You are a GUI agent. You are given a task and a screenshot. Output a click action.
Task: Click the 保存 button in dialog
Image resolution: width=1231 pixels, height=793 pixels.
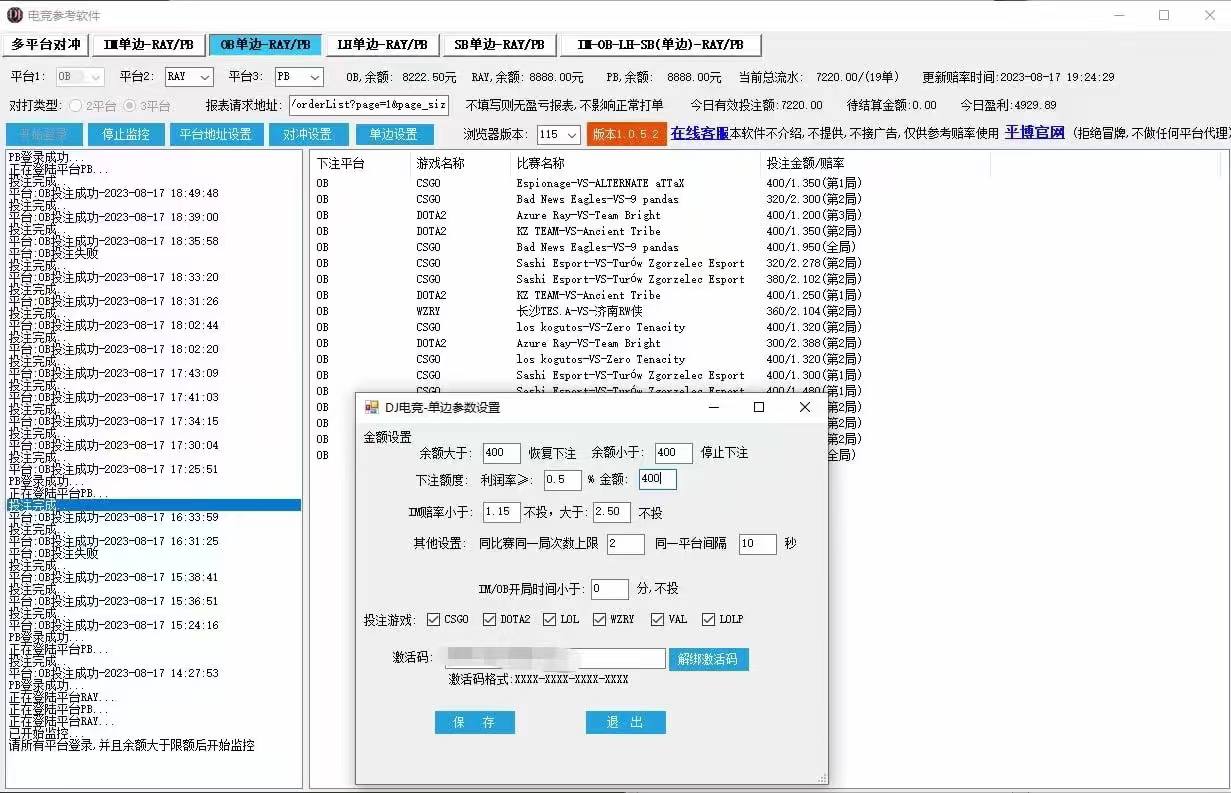point(474,722)
